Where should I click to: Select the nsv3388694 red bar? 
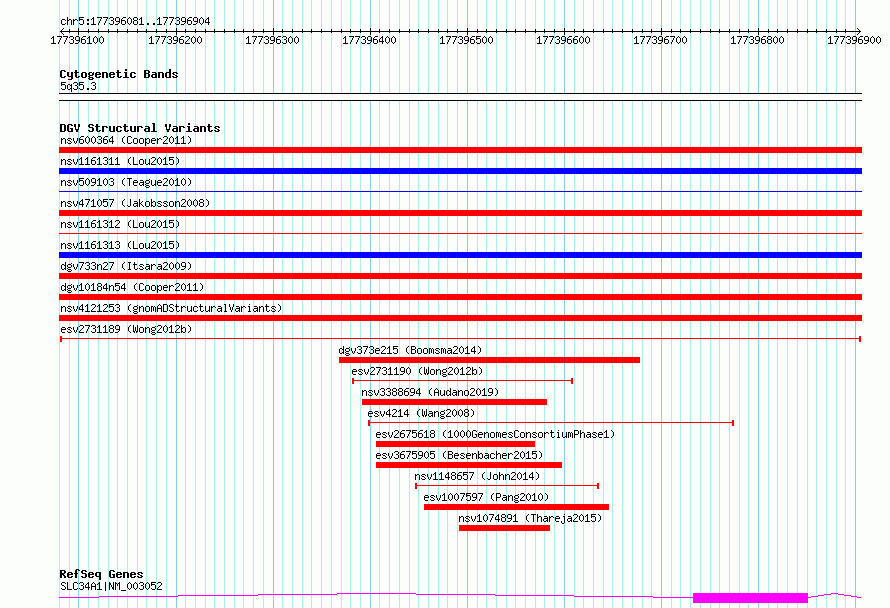point(454,402)
